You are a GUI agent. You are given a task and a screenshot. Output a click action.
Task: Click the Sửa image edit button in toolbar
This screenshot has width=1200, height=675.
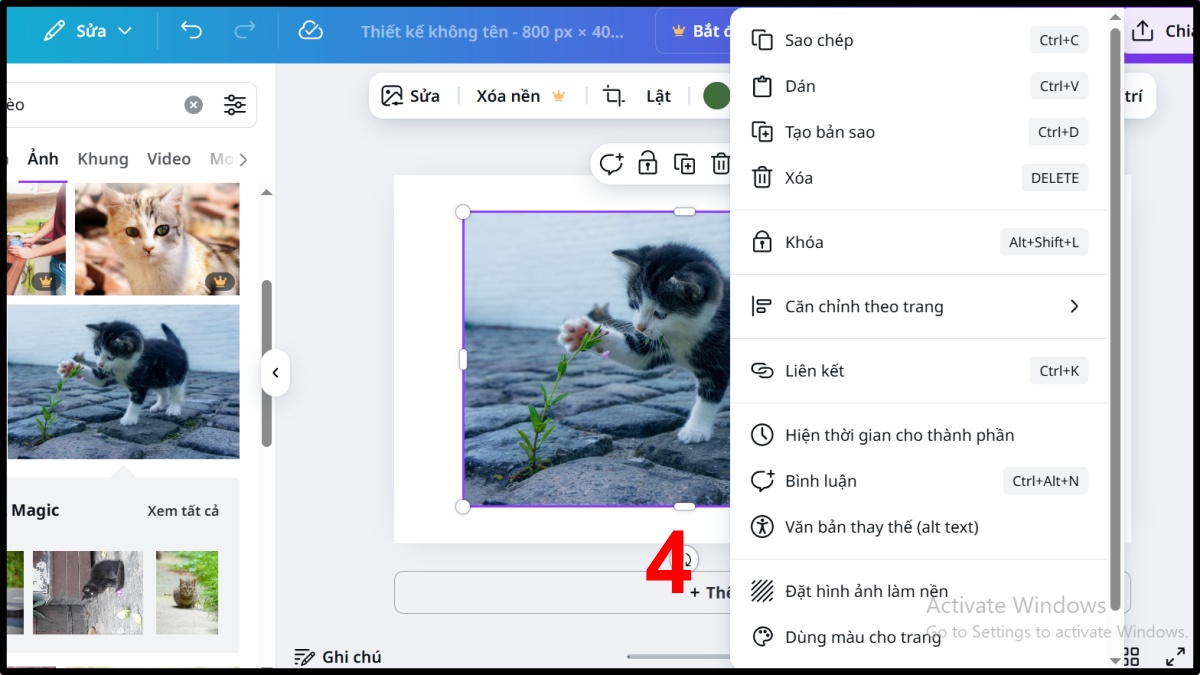pyautogui.click(x=411, y=96)
